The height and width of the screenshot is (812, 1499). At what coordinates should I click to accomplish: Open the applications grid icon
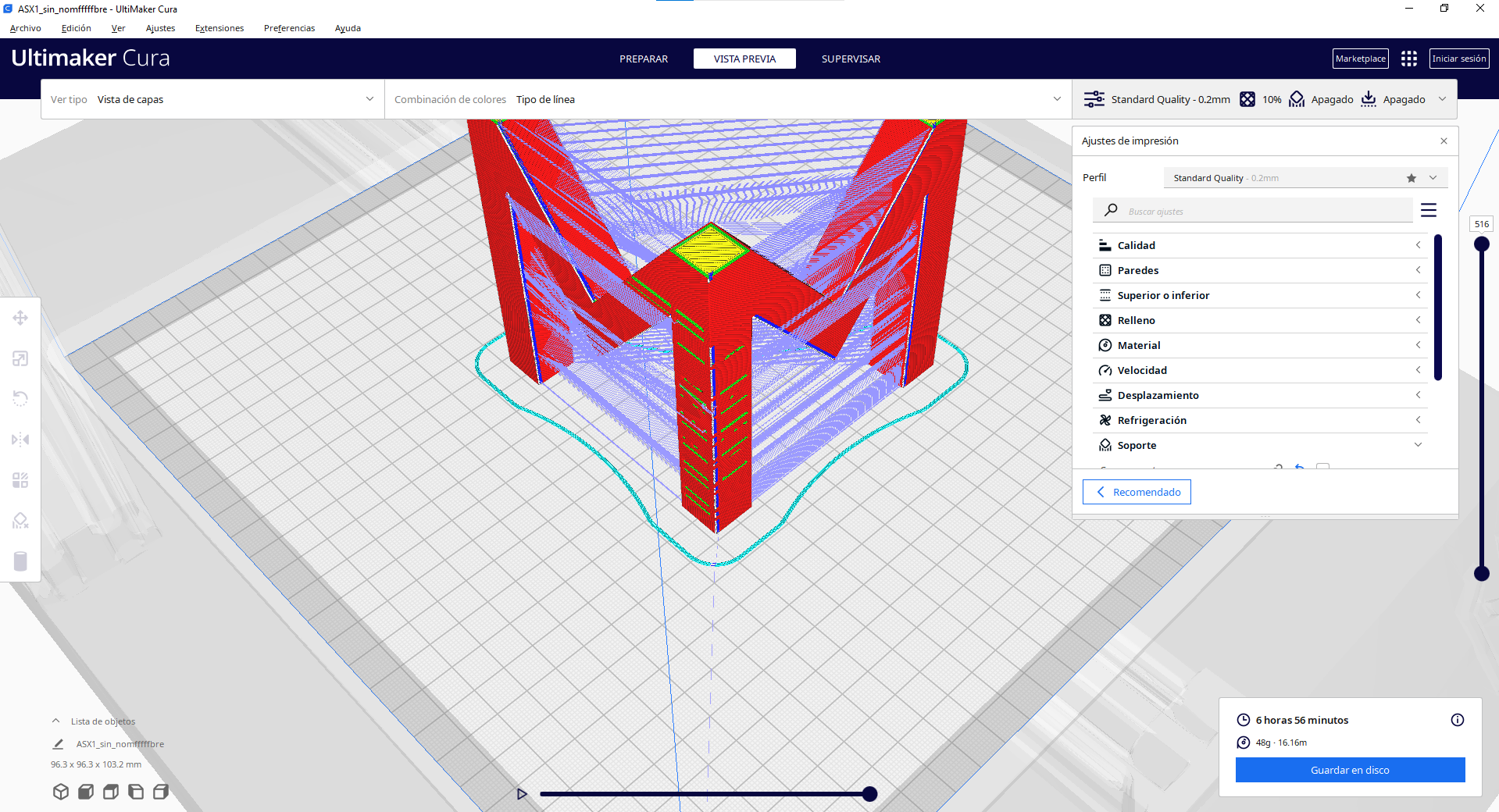click(x=1409, y=59)
